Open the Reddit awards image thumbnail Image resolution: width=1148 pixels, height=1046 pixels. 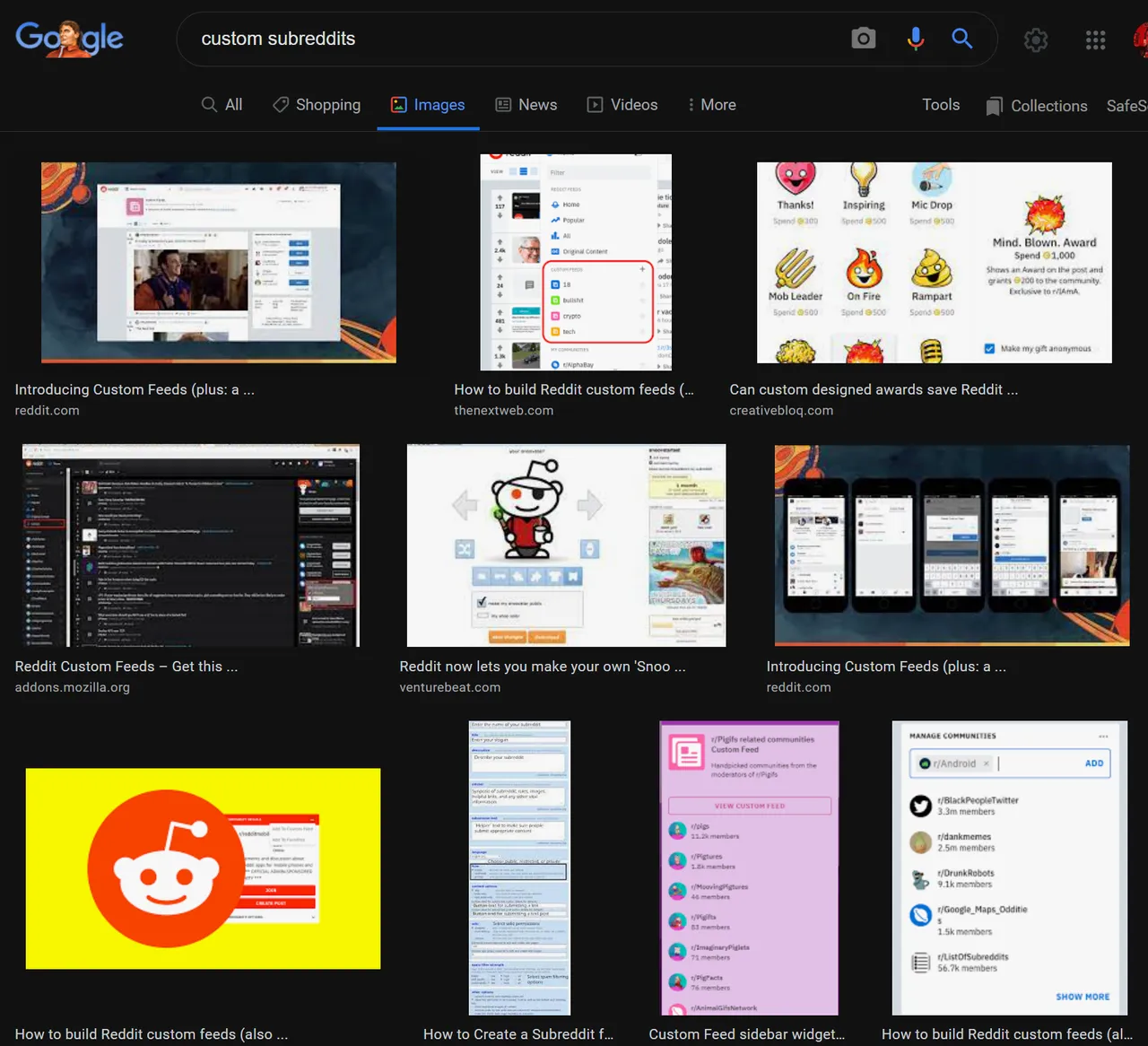(x=935, y=263)
